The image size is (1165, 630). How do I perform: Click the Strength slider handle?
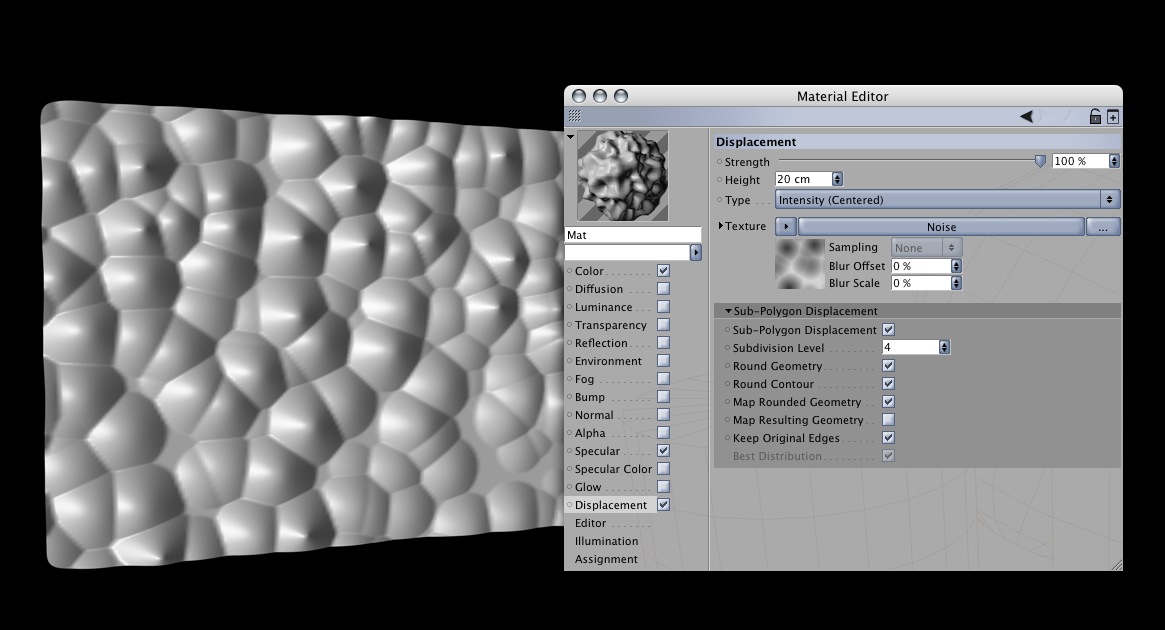pyautogui.click(x=1040, y=161)
